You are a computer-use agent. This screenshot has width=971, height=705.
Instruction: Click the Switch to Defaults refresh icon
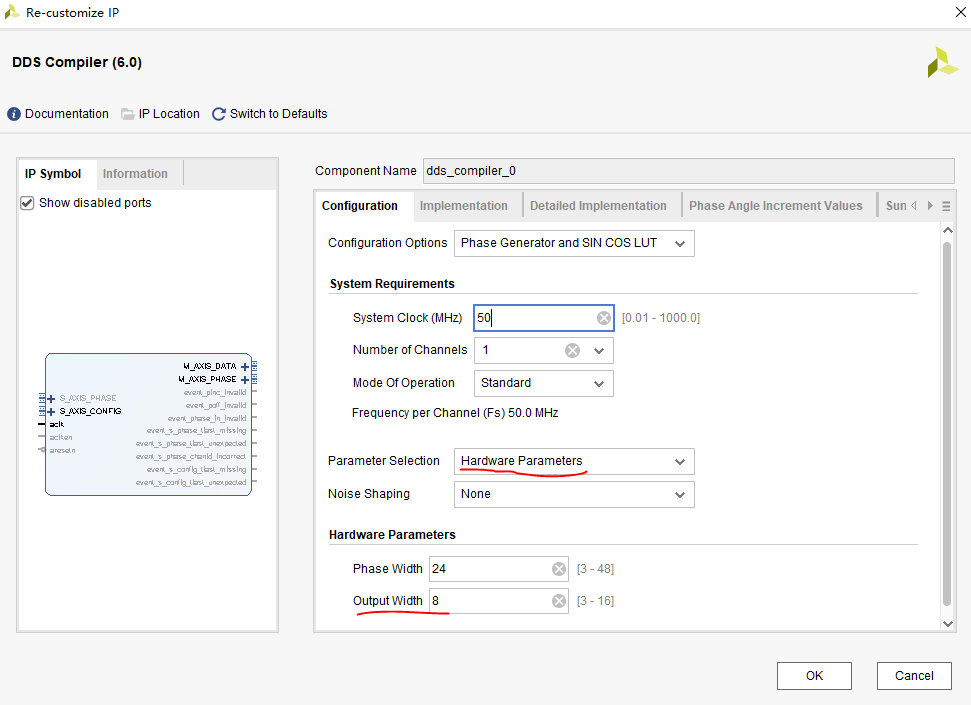[x=219, y=114]
